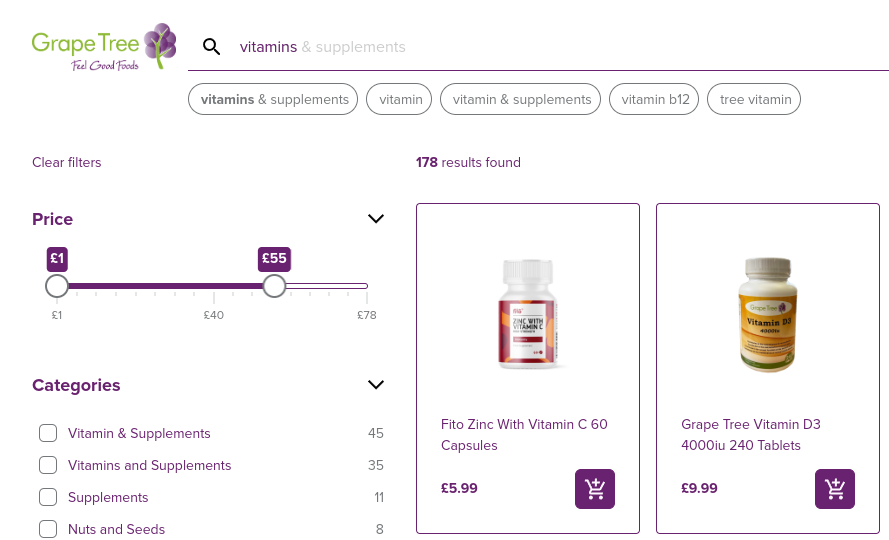The image size is (889, 540).
Task: Open Fito Zinc With Vitamin C product link
Action: click(x=524, y=434)
